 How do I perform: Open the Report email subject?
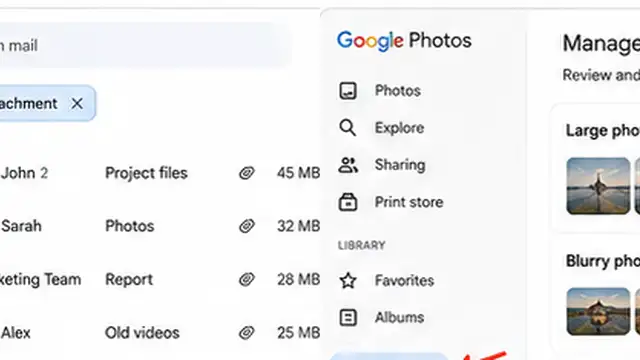(x=129, y=280)
